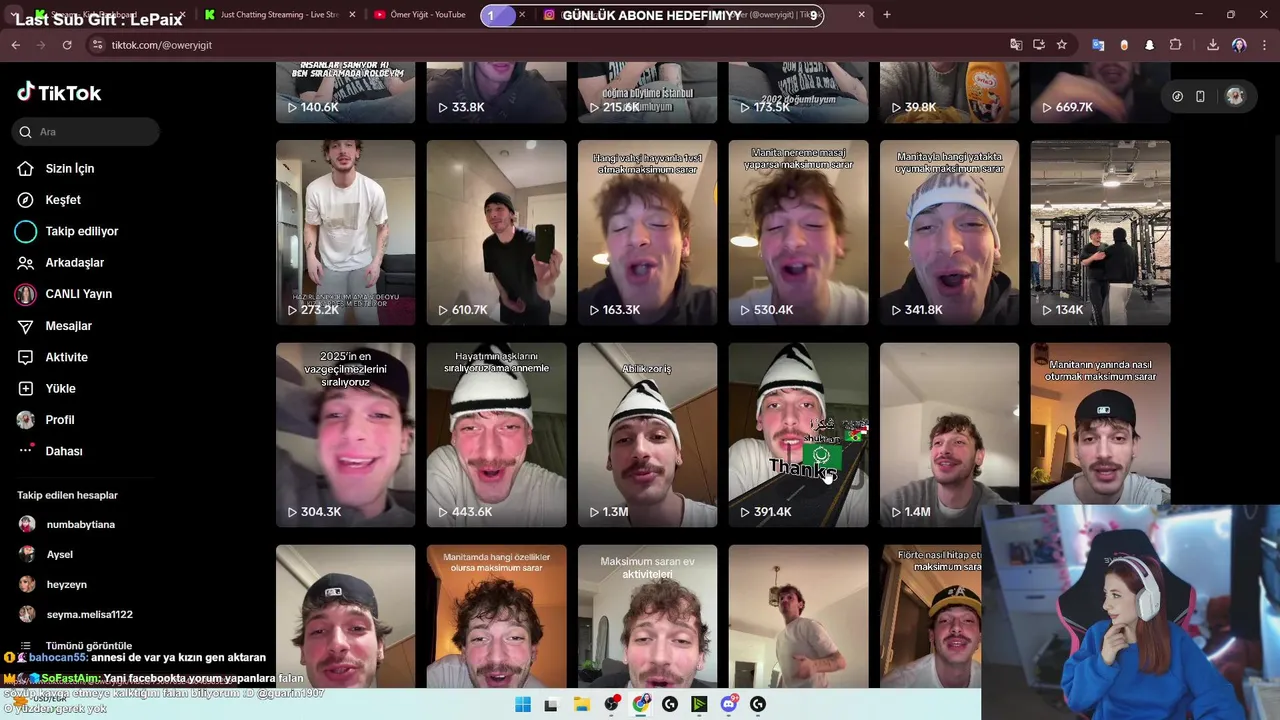Open video with 610.7K views

click(496, 232)
